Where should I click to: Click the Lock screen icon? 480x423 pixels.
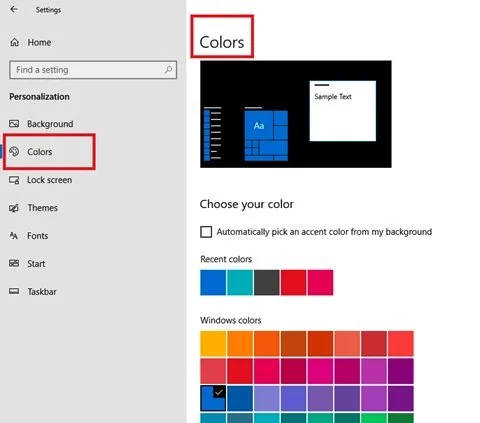(14, 180)
